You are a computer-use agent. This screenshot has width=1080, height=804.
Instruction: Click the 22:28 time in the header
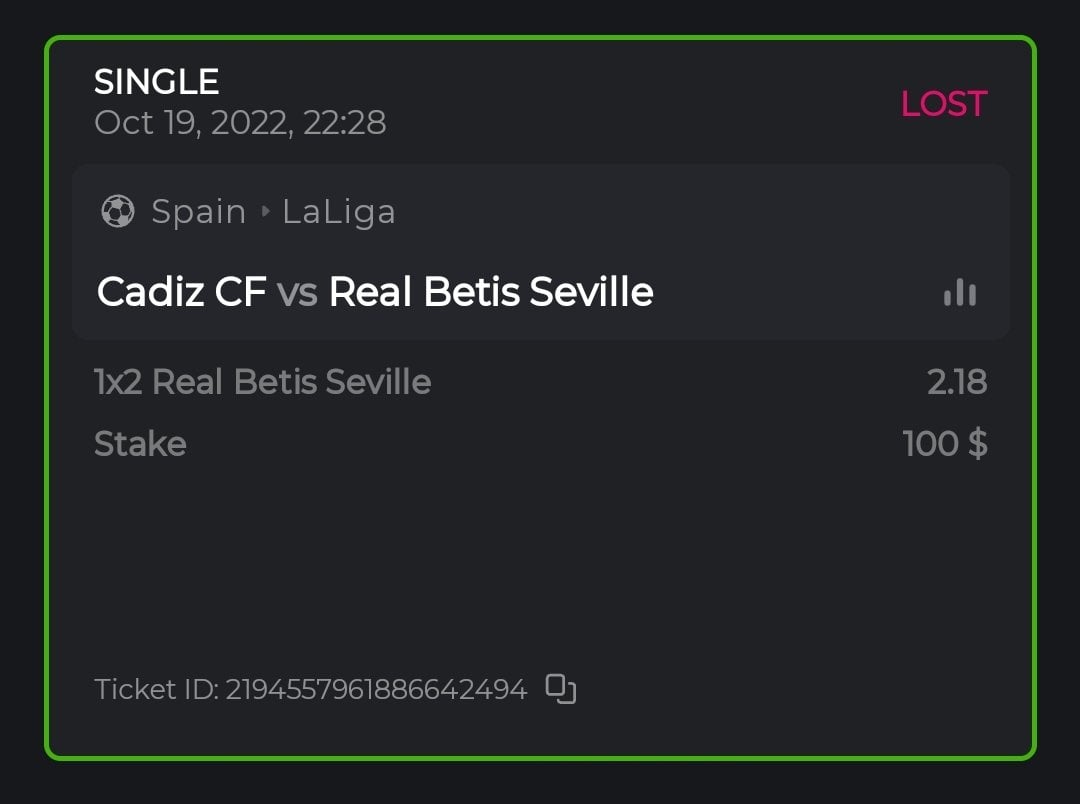pyautogui.click(x=348, y=123)
